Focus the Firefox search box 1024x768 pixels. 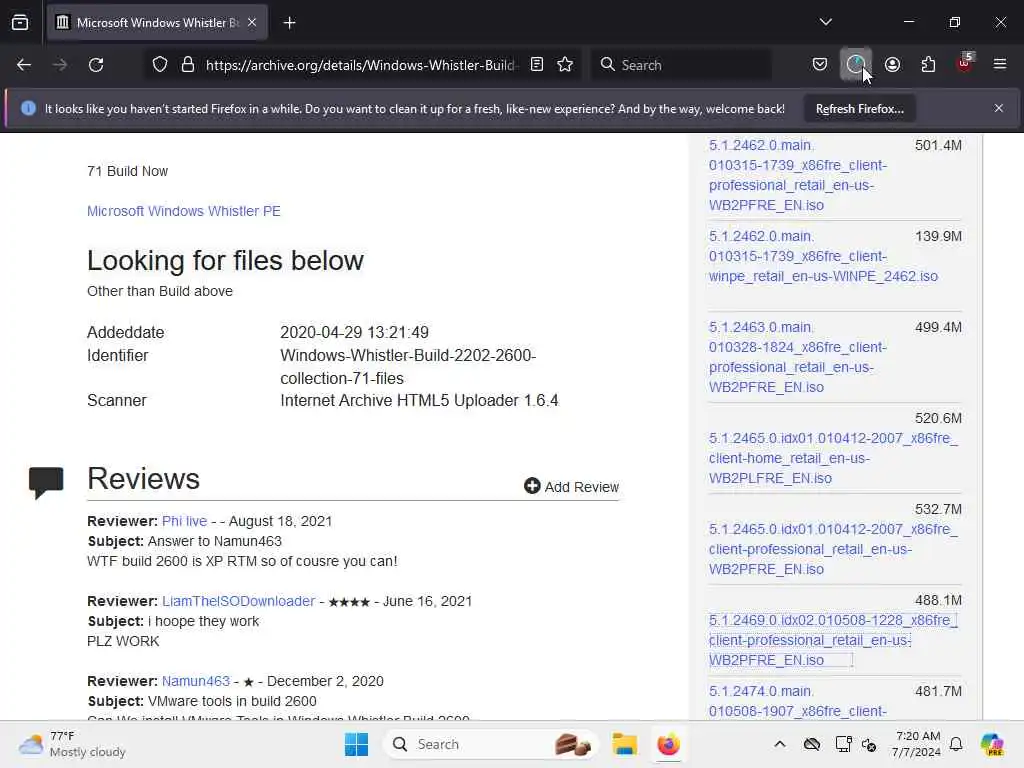pos(682,65)
